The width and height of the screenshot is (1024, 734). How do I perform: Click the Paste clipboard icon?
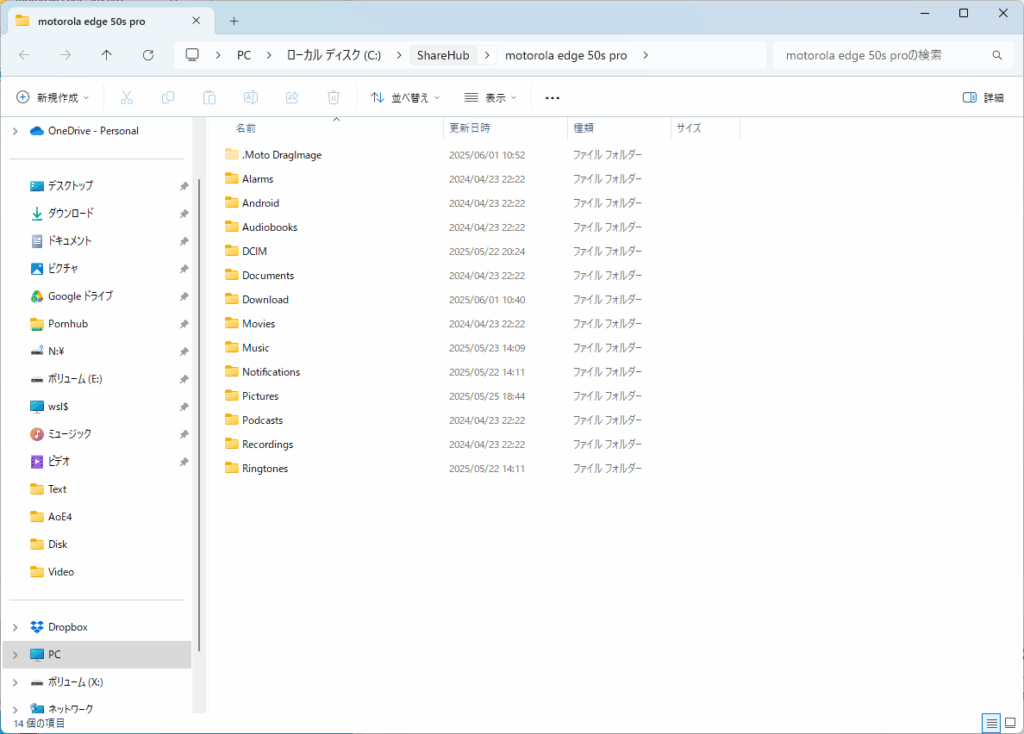[209, 97]
